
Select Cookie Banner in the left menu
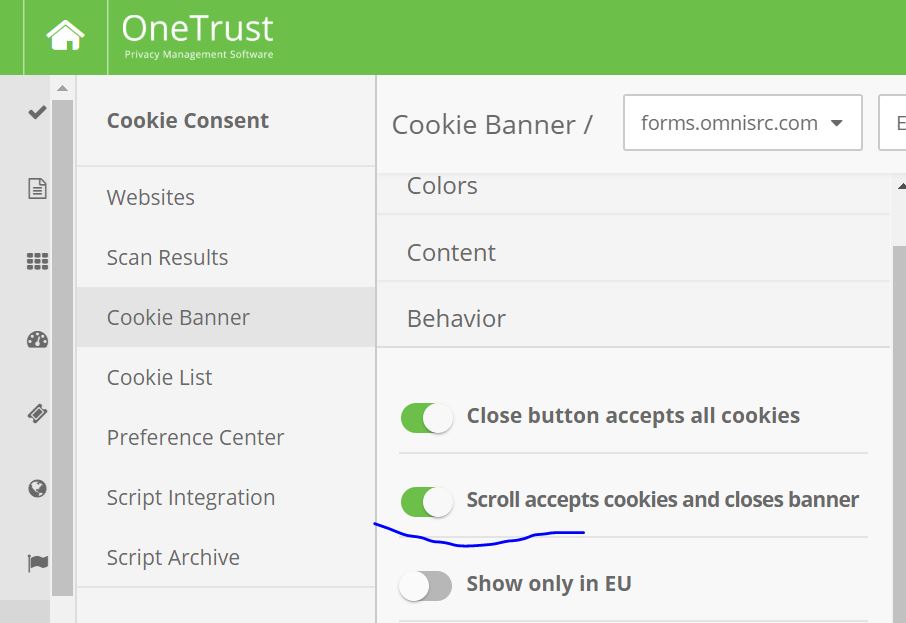tap(178, 317)
